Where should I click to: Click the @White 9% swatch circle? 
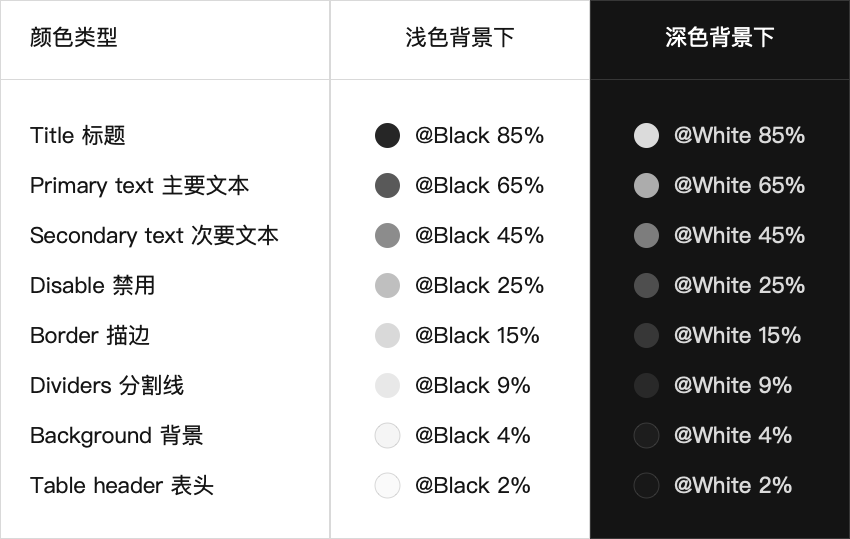point(647,385)
